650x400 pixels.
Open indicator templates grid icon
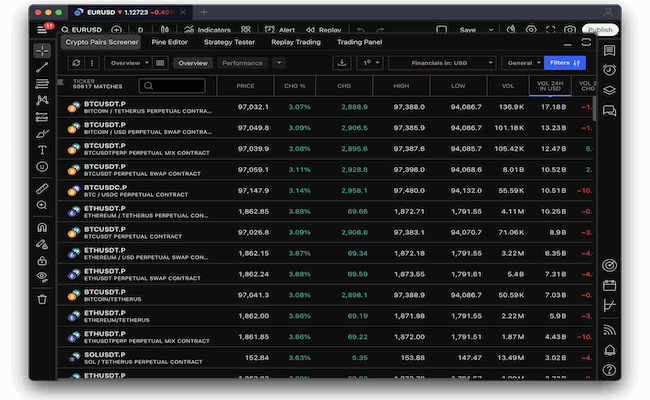click(246, 30)
